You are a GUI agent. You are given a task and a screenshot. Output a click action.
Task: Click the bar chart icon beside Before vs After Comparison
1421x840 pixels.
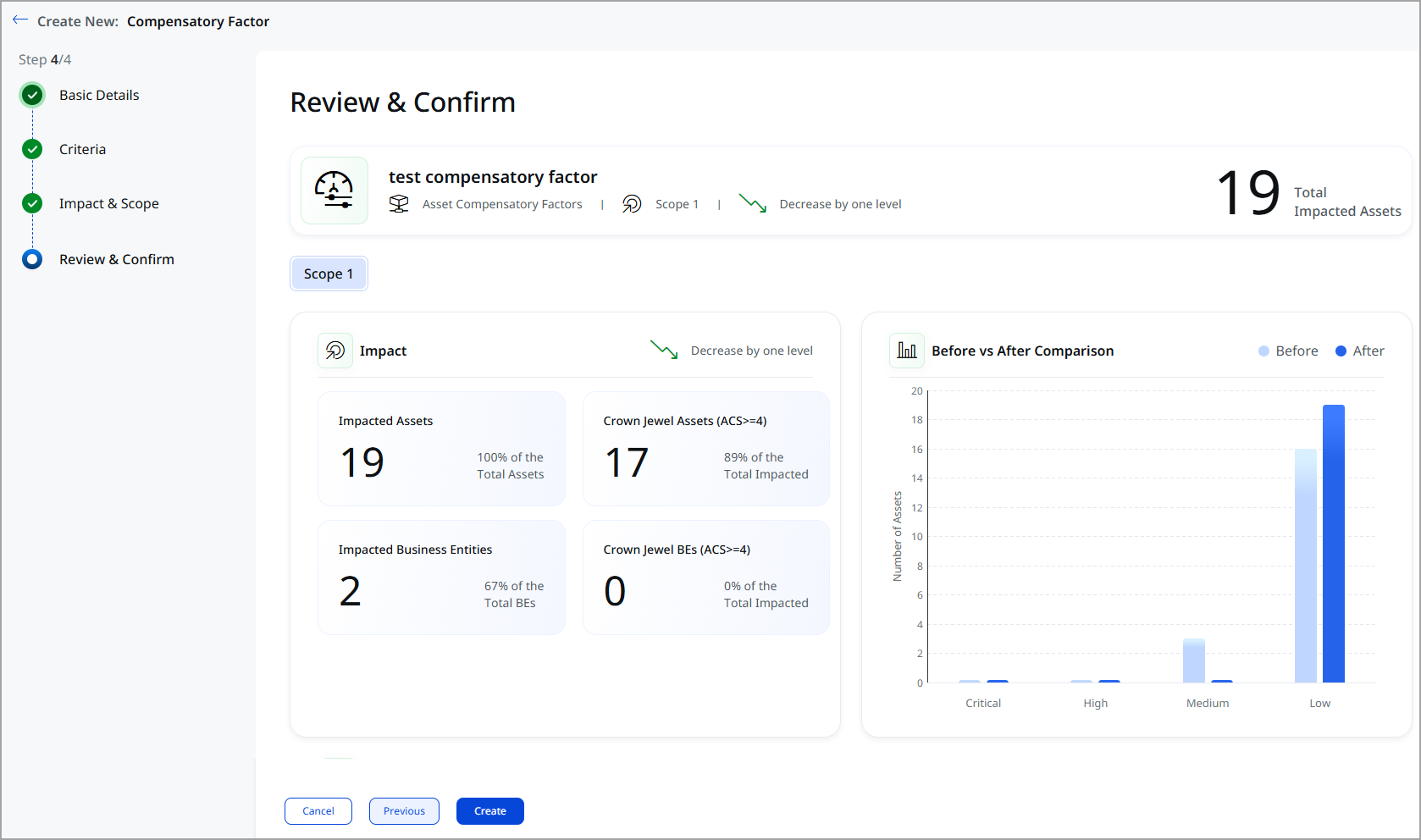pos(906,350)
